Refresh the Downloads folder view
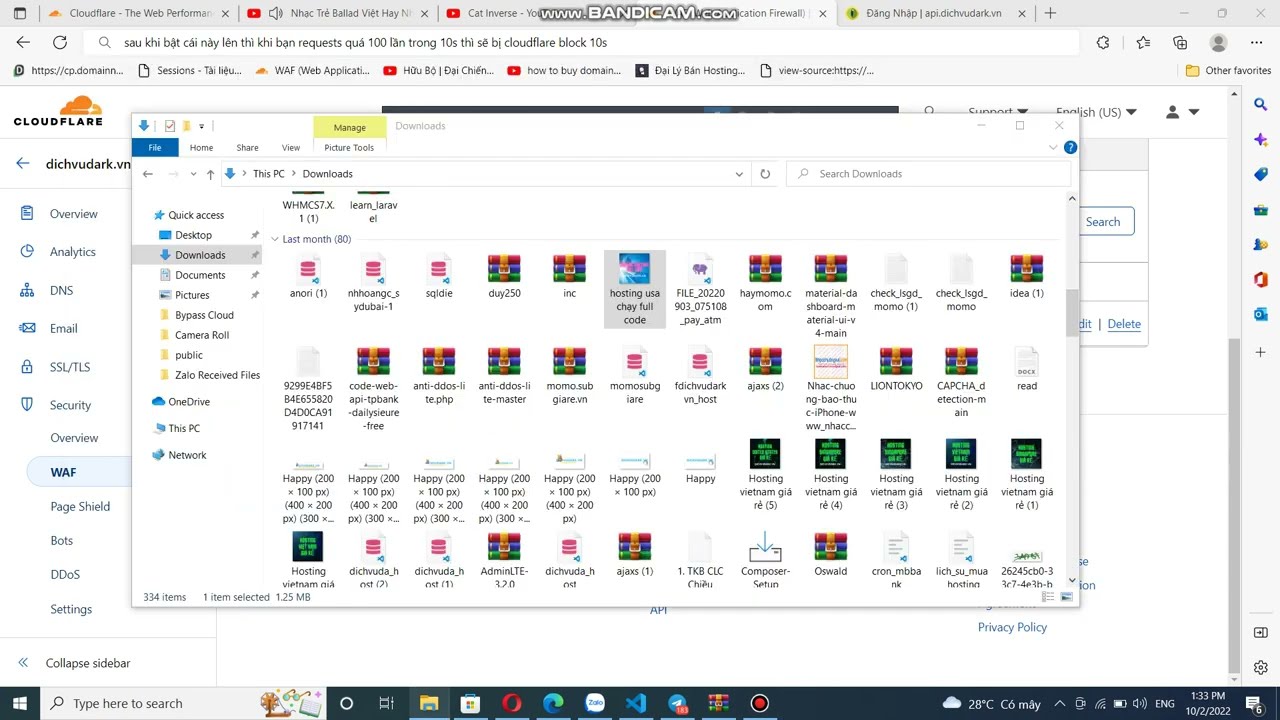1280x720 pixels. [765, 174]
